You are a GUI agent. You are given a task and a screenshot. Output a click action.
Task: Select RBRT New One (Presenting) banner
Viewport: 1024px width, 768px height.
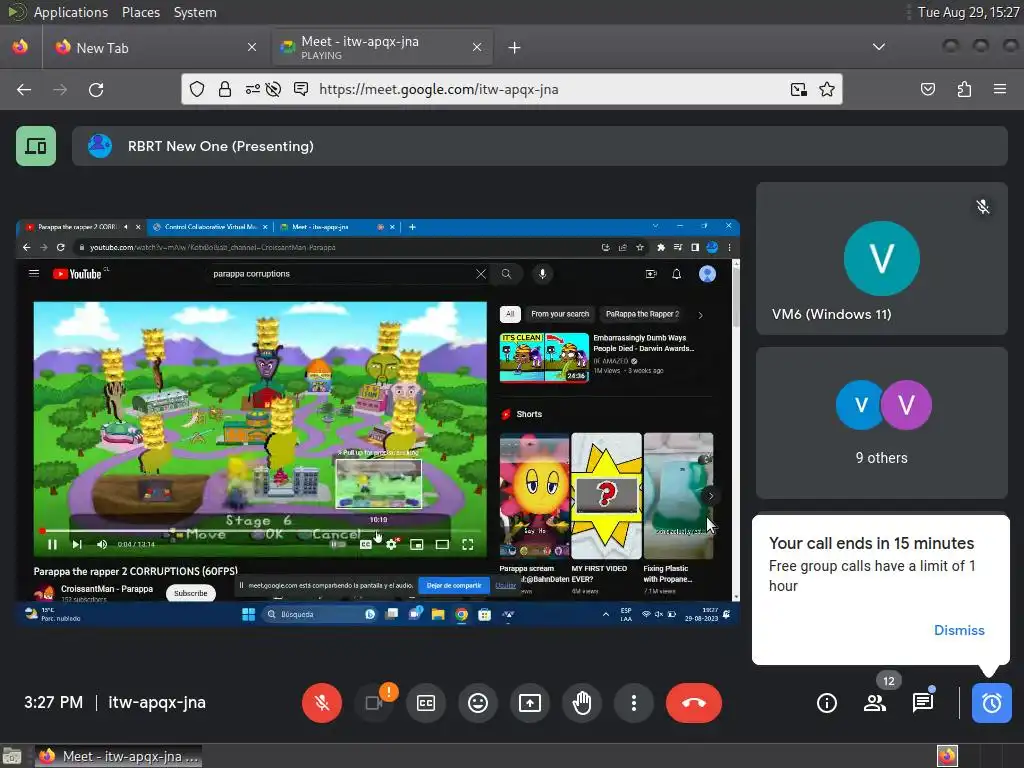click(539, 146)
